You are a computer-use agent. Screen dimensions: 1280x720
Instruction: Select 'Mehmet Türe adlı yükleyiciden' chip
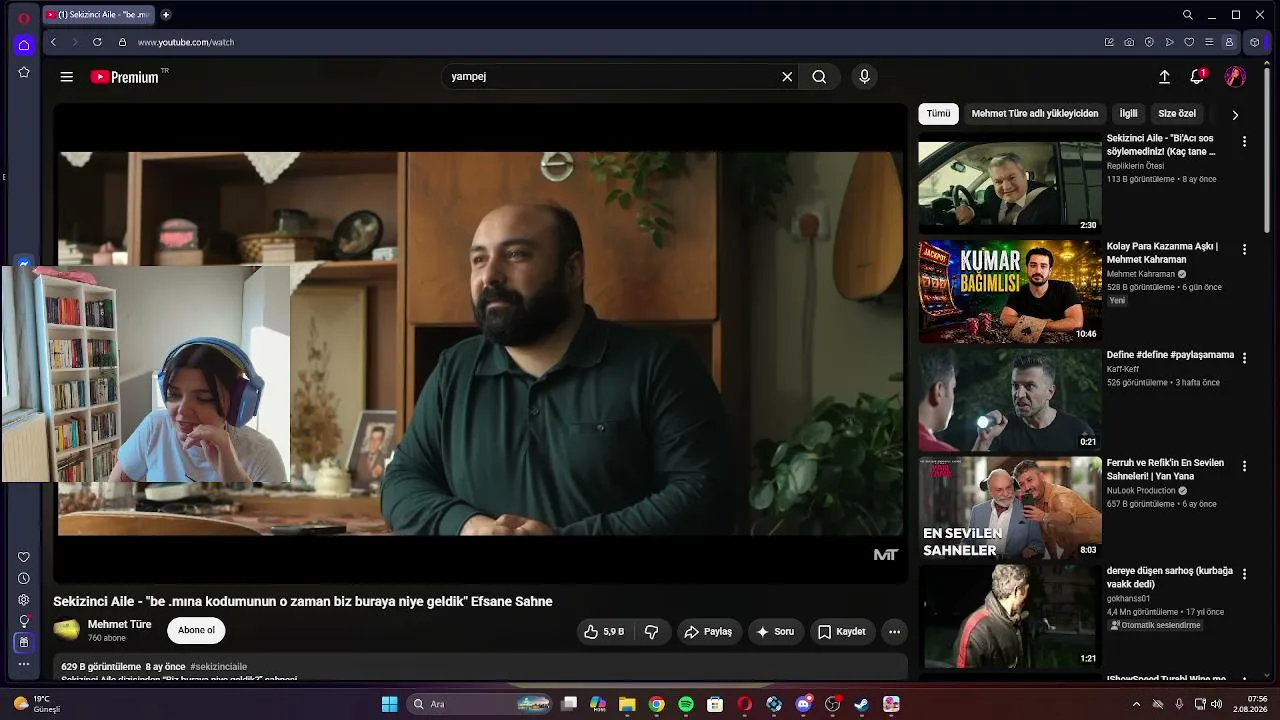pos(1035,114)
